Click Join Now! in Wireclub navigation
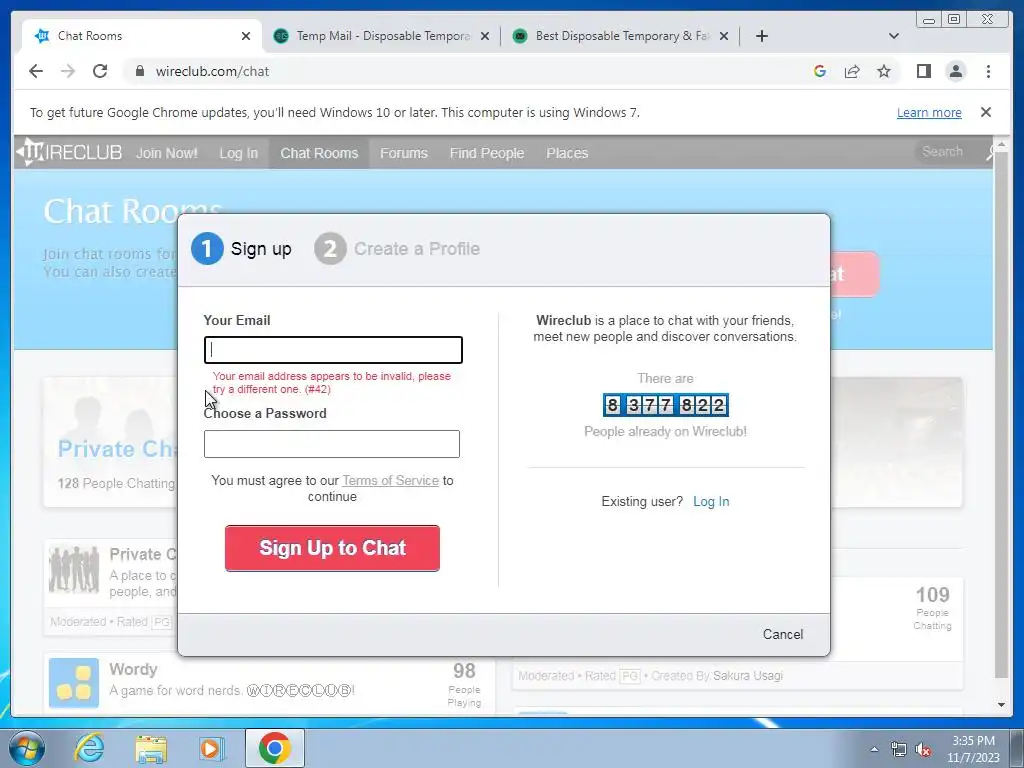Screen dimensions: 1024x768 167,153
